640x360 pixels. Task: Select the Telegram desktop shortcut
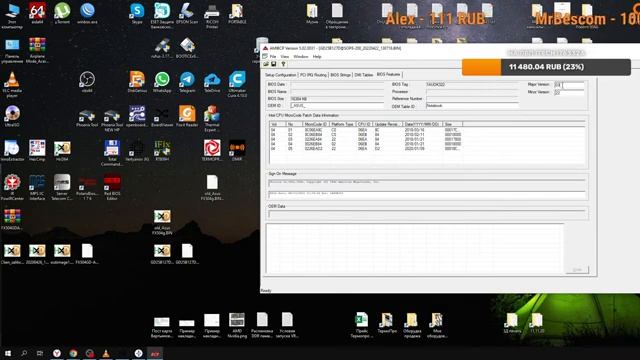tap(187, 82)
